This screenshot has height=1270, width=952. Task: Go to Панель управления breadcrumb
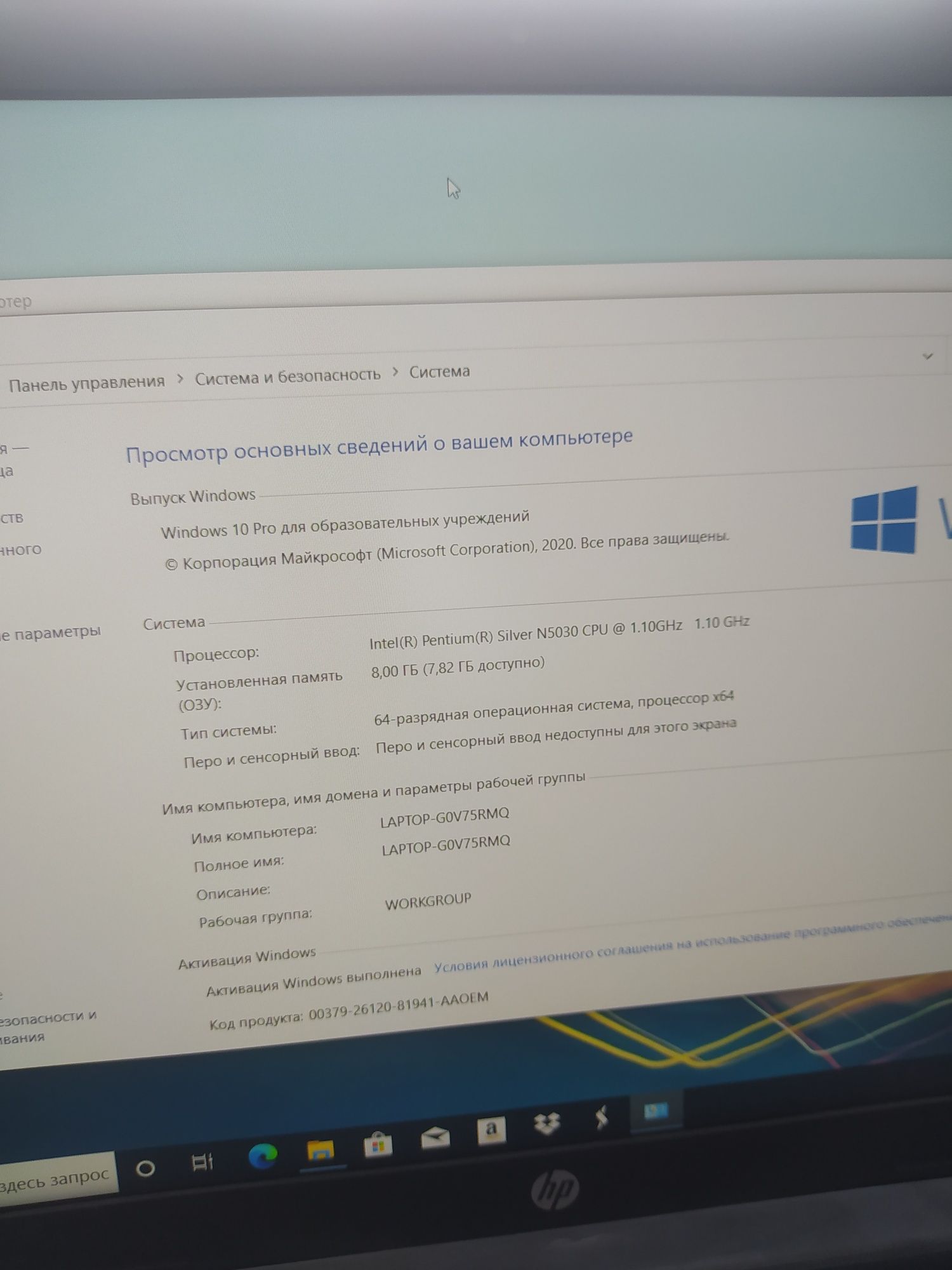[86, 383]
